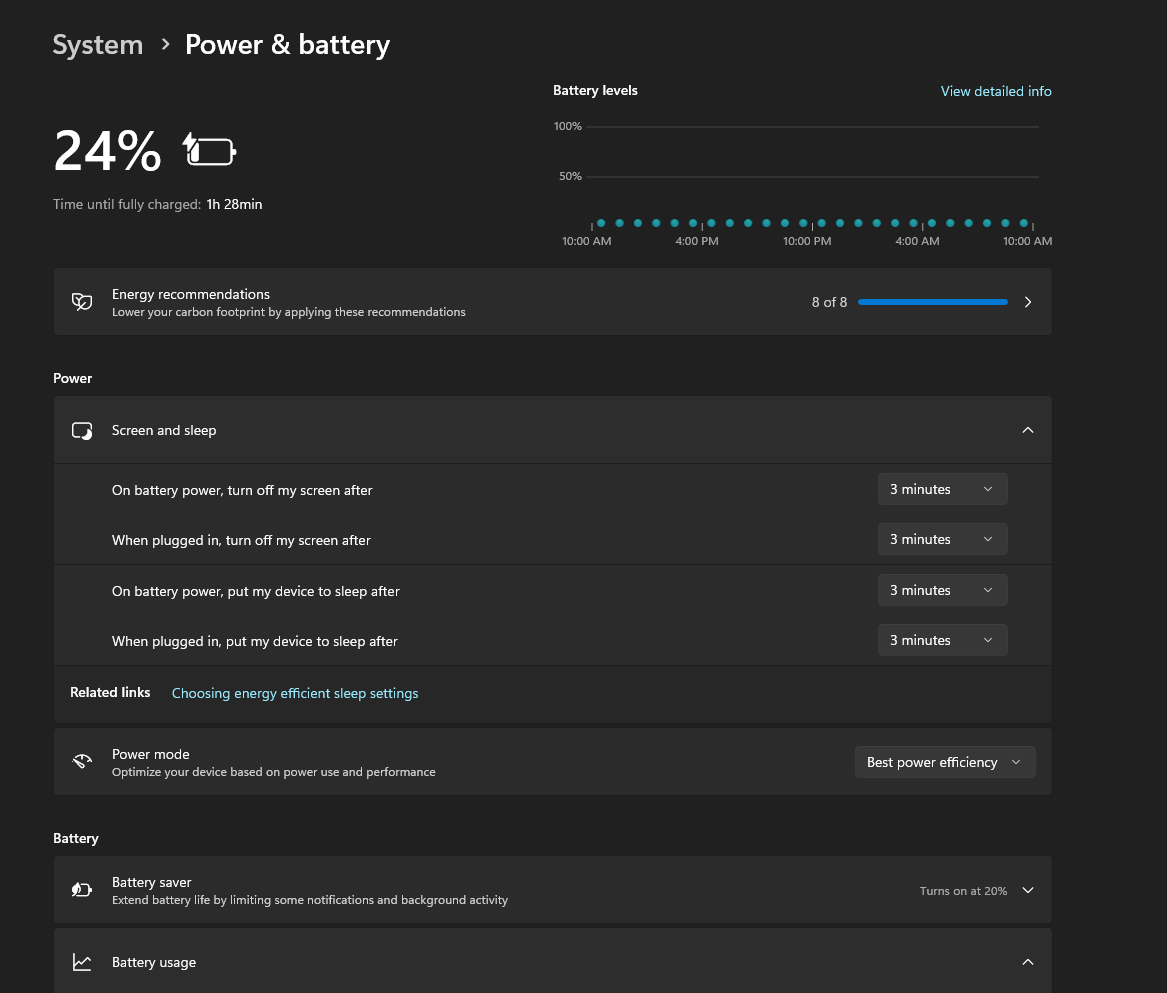Click the breadcrumb separator chevron

pyautogui.click(x=165, y=45)
